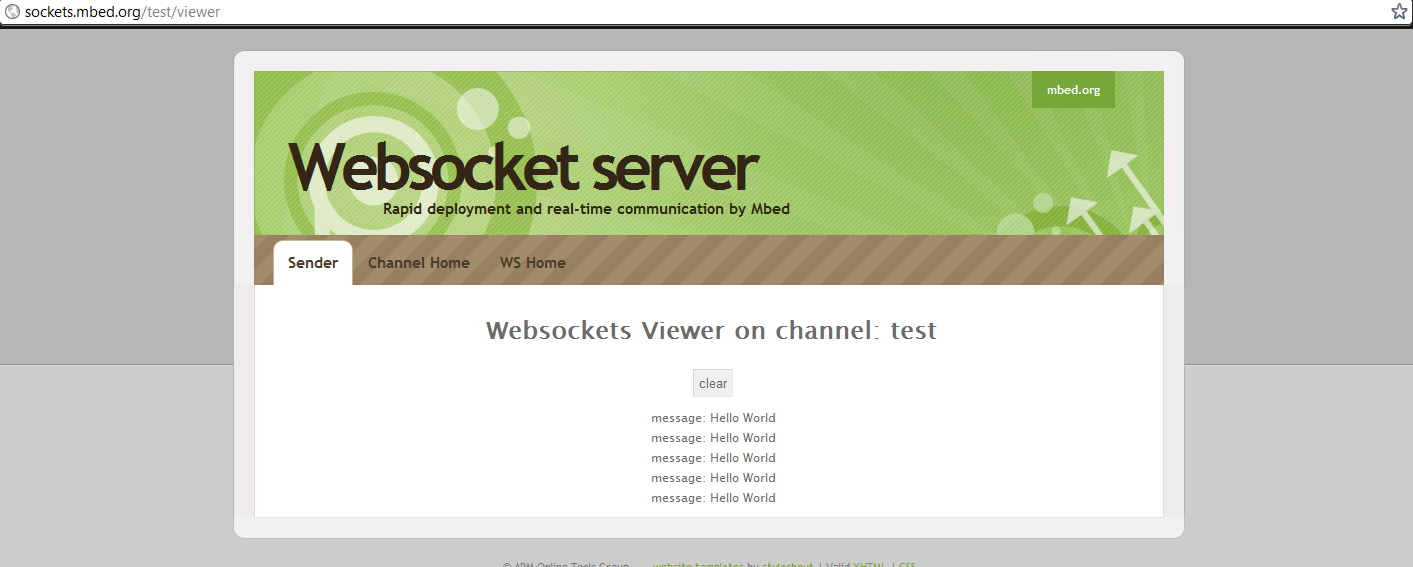
Task: Select the first Hello World message
Action: (713, 418)
